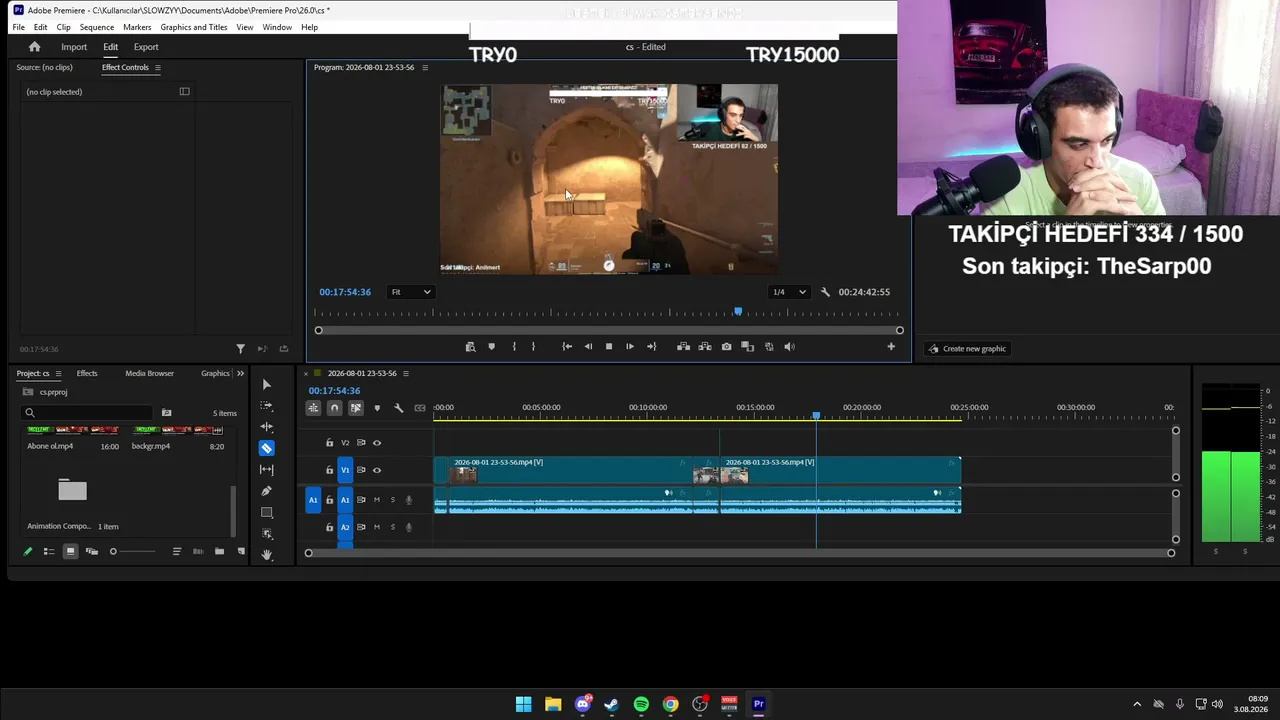
Task: Click the New Item icon in Project panel
Action: point(241,552)
